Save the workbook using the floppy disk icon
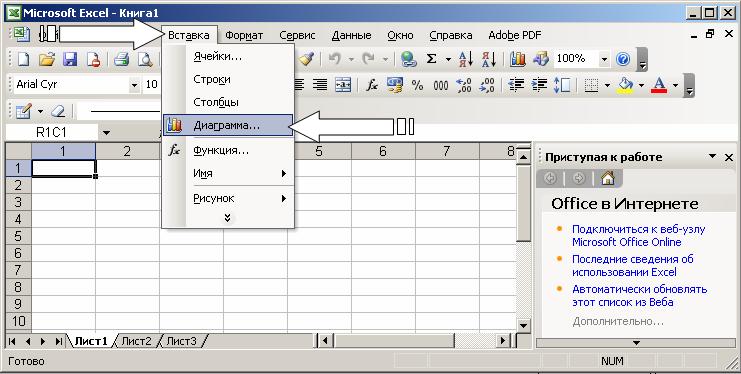 point(70,59)
